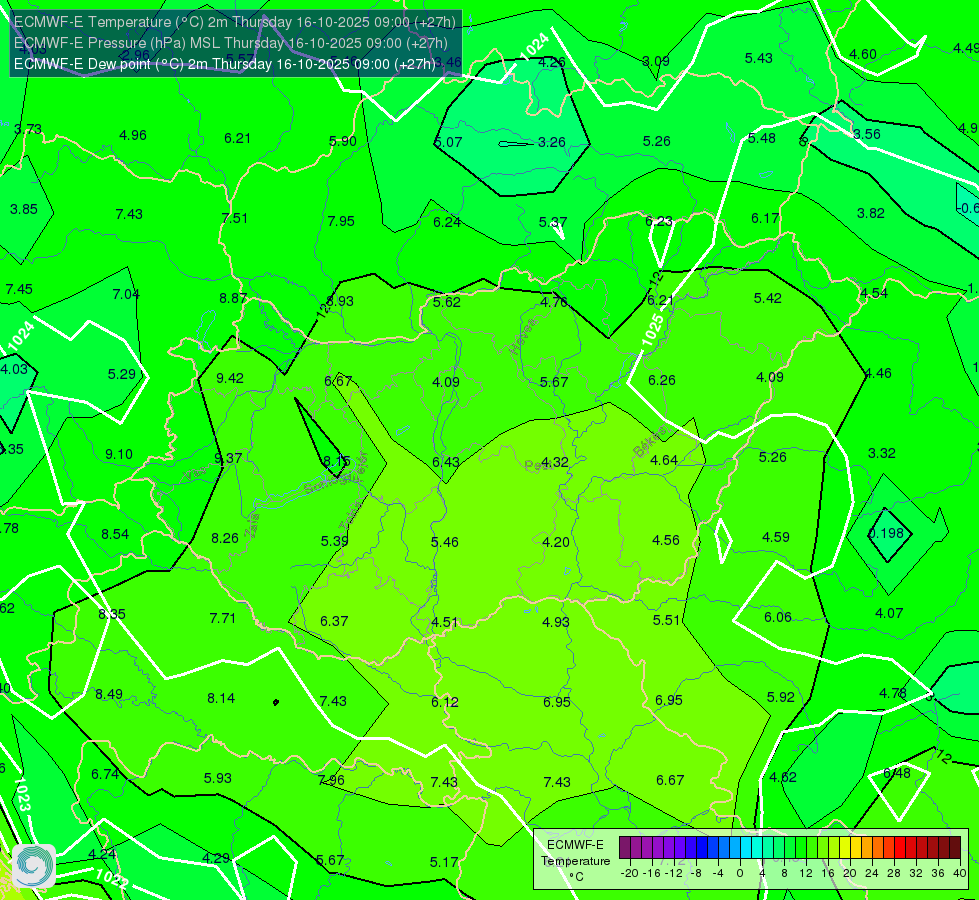The width and height of the screenshot is (979, 900).
Task: Click the dew point value 4.56
Action: [x=666, y=540]
